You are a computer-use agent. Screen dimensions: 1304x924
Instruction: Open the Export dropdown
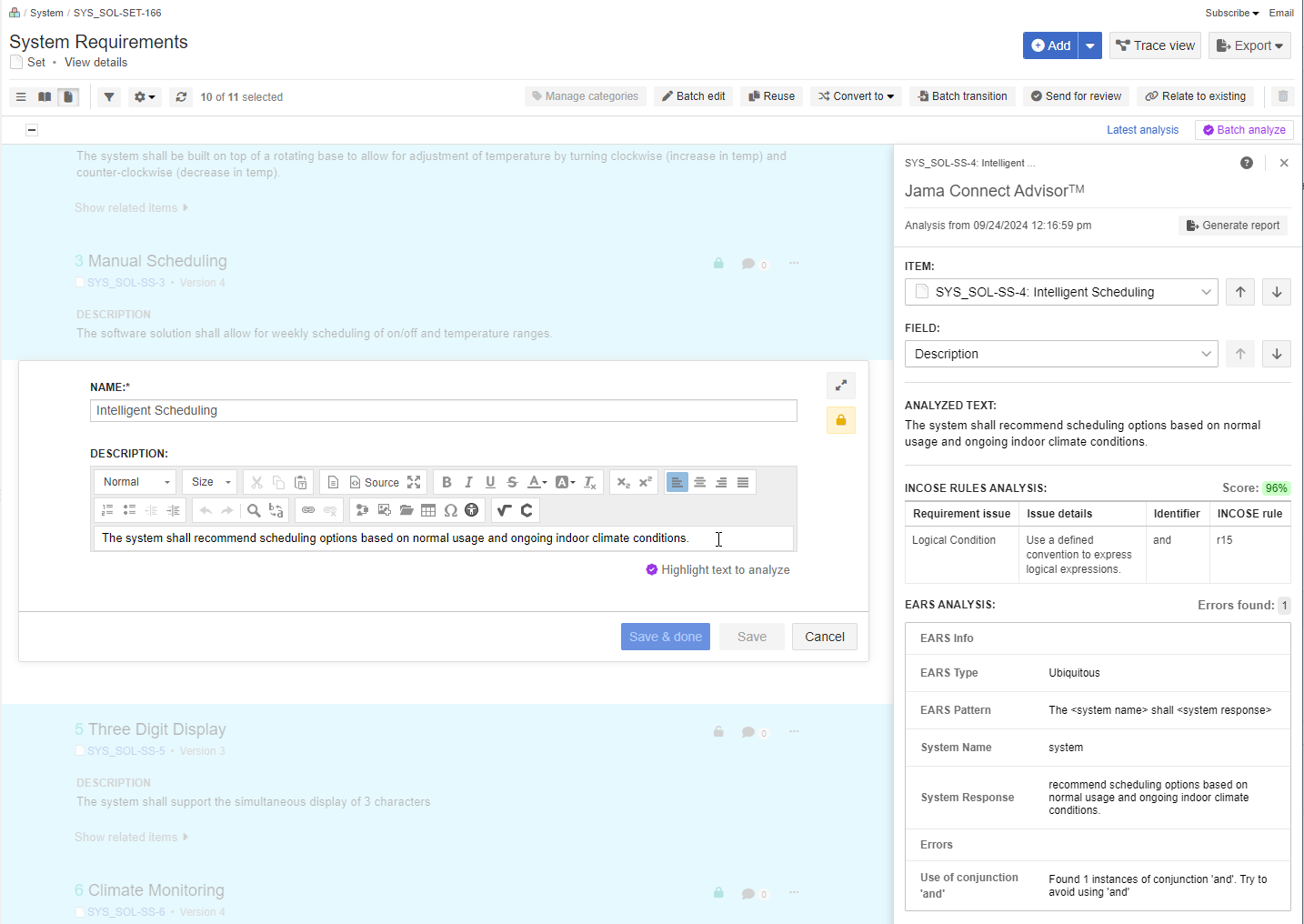(1250, 45)
